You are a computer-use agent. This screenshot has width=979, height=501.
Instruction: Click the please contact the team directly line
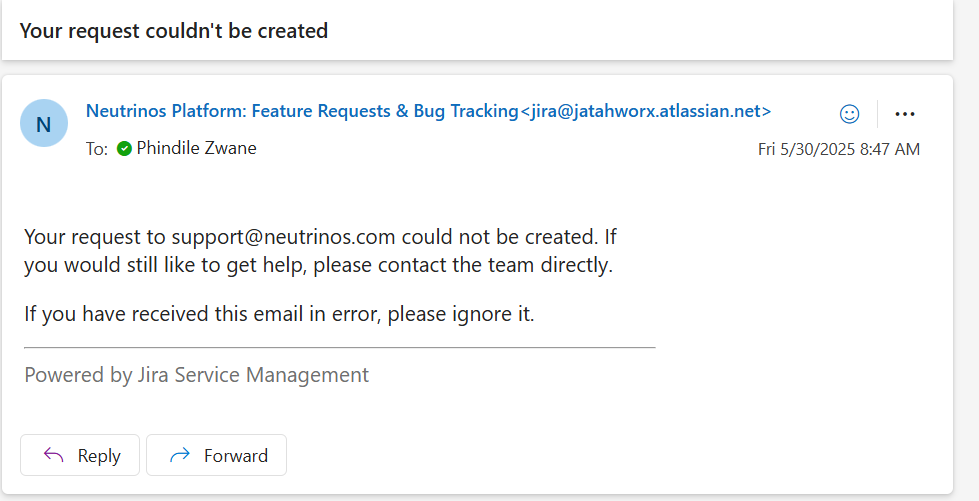(x=463, y=265)
